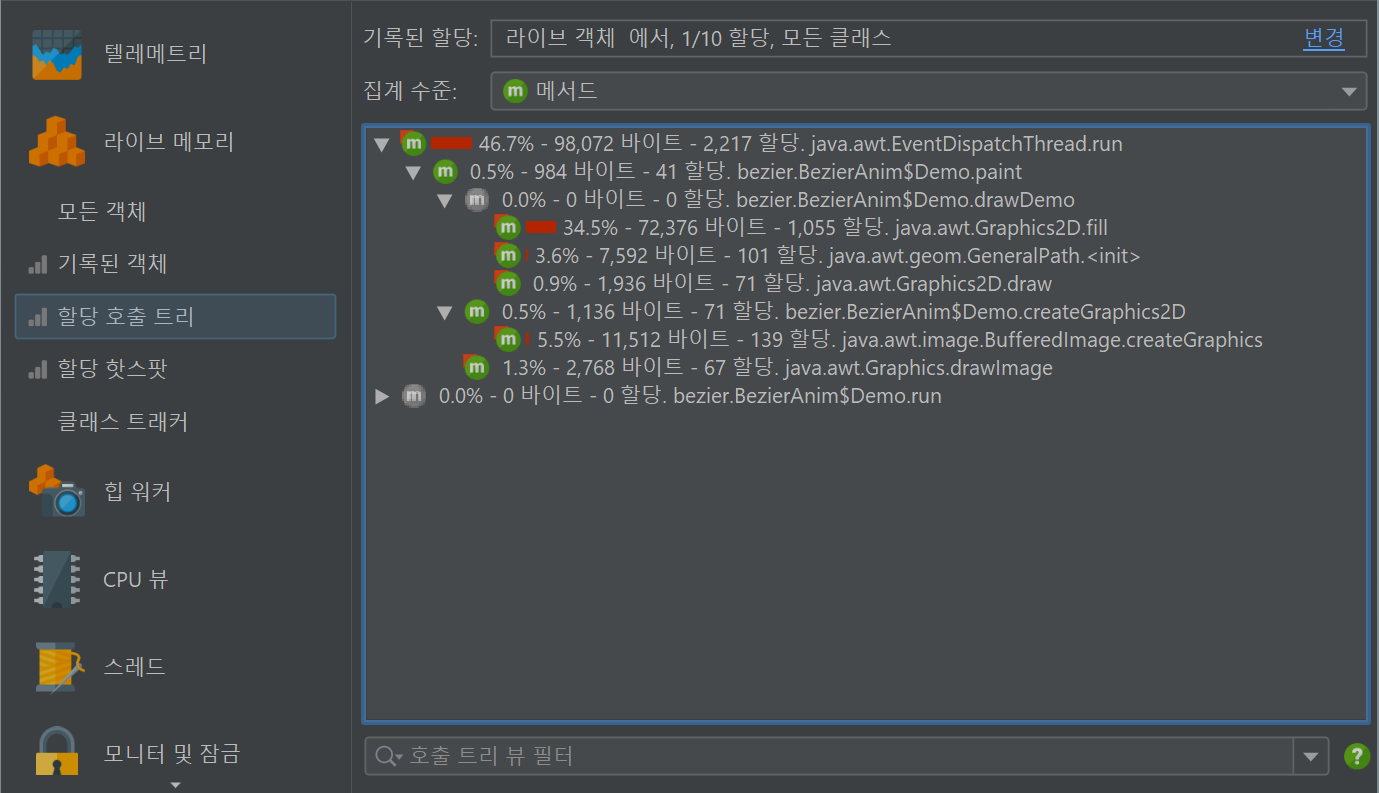This screenshot has height=793, width=1379.
Task: Click the 집계 수준 label
Action: (x=410, y=92)
